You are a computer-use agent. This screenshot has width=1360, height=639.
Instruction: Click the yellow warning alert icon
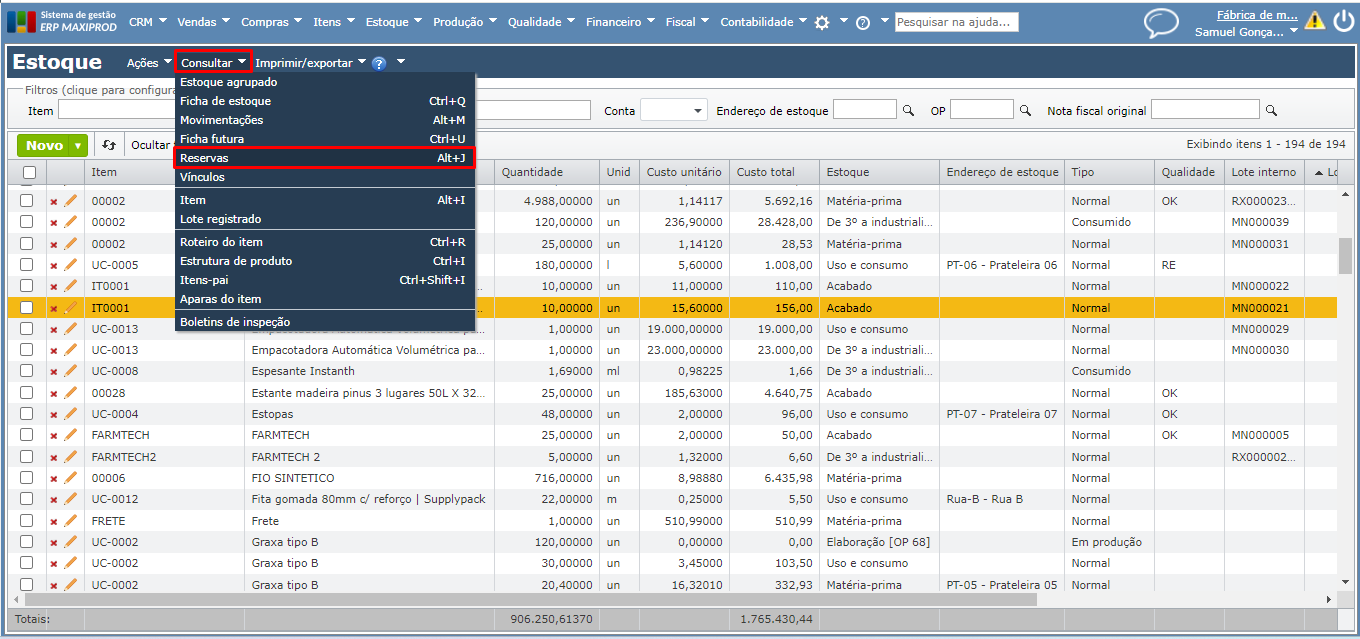tap(1314, 21)
